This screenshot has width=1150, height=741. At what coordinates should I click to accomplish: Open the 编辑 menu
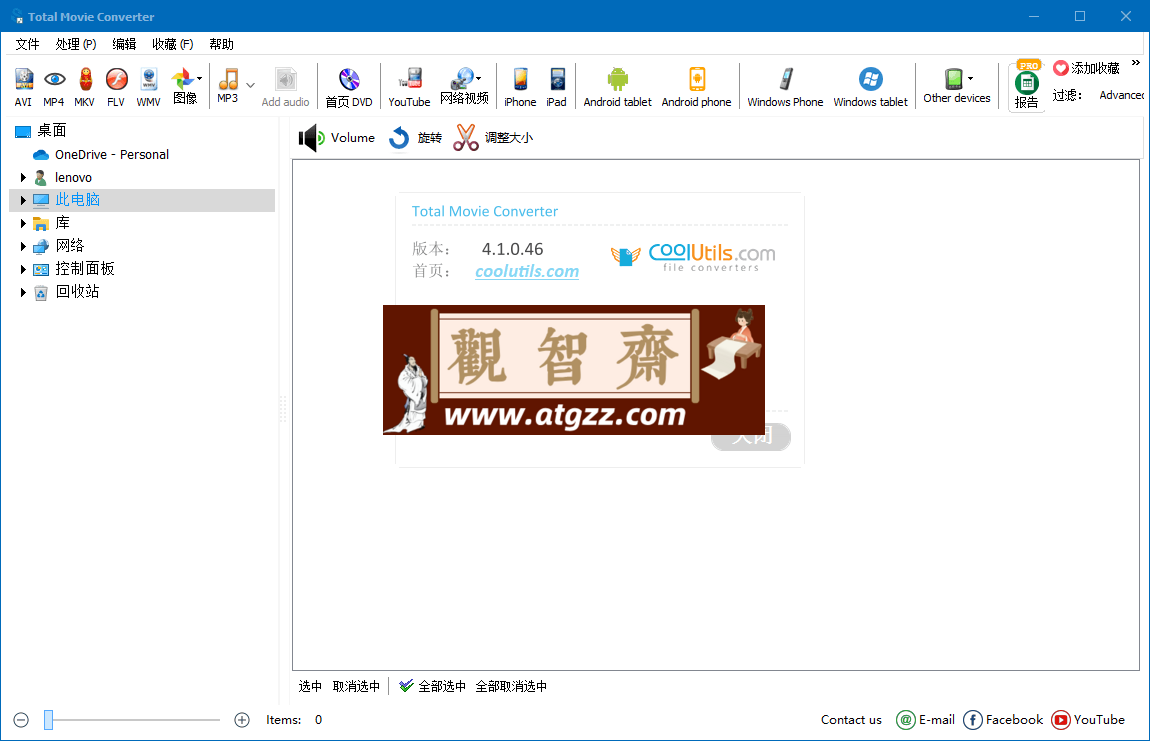click(x=124, y=44)
